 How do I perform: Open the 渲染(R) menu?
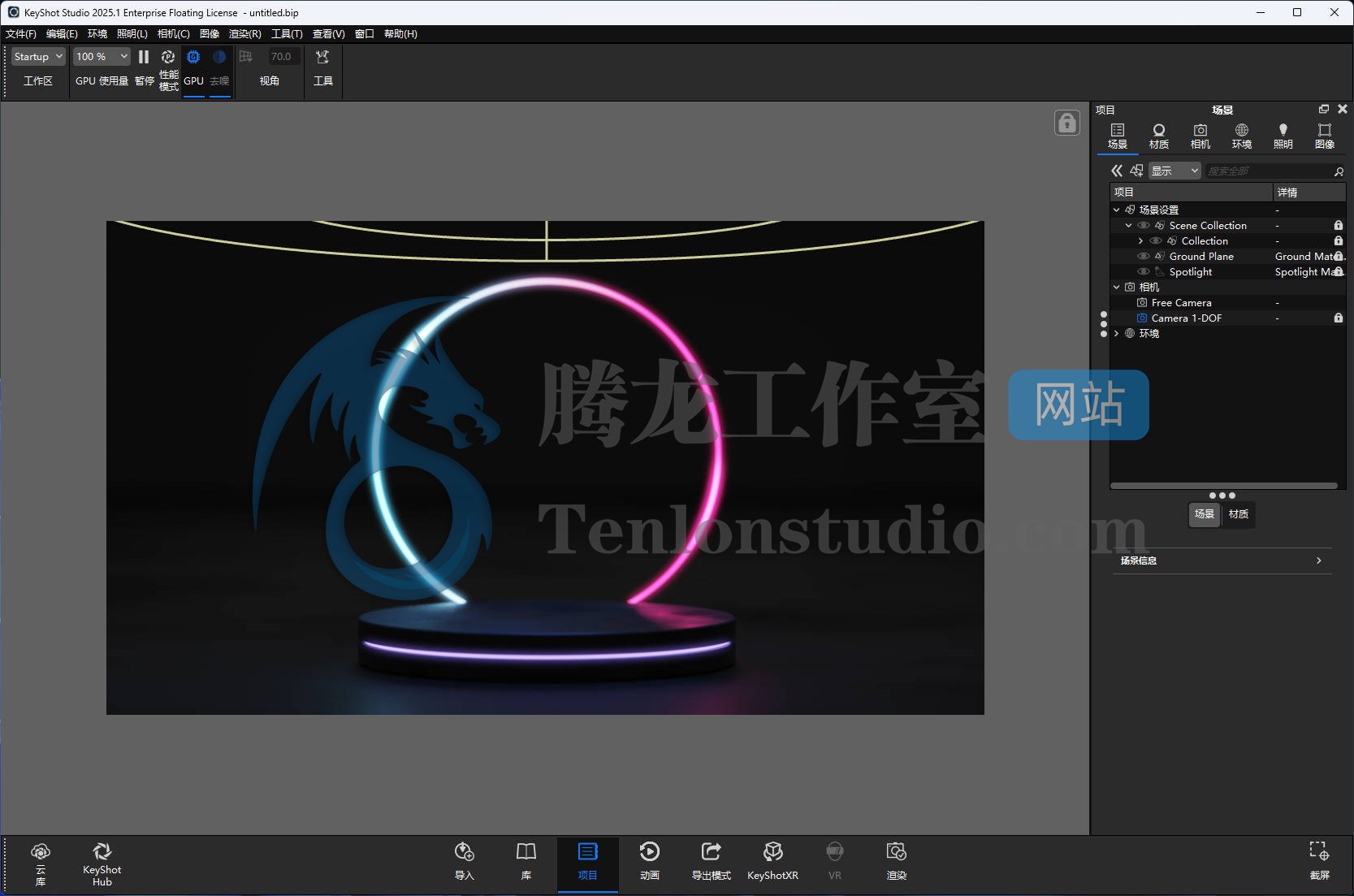[245, 34]
